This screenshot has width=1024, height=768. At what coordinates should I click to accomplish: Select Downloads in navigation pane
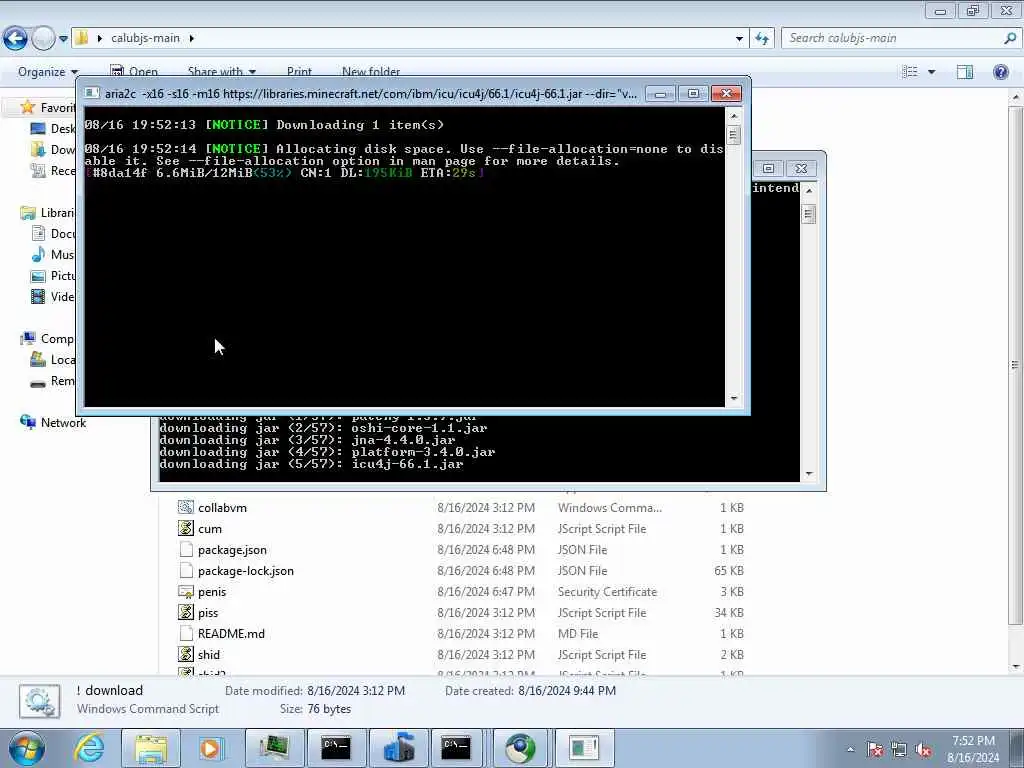pyautogui.click(x=54, y=150)
